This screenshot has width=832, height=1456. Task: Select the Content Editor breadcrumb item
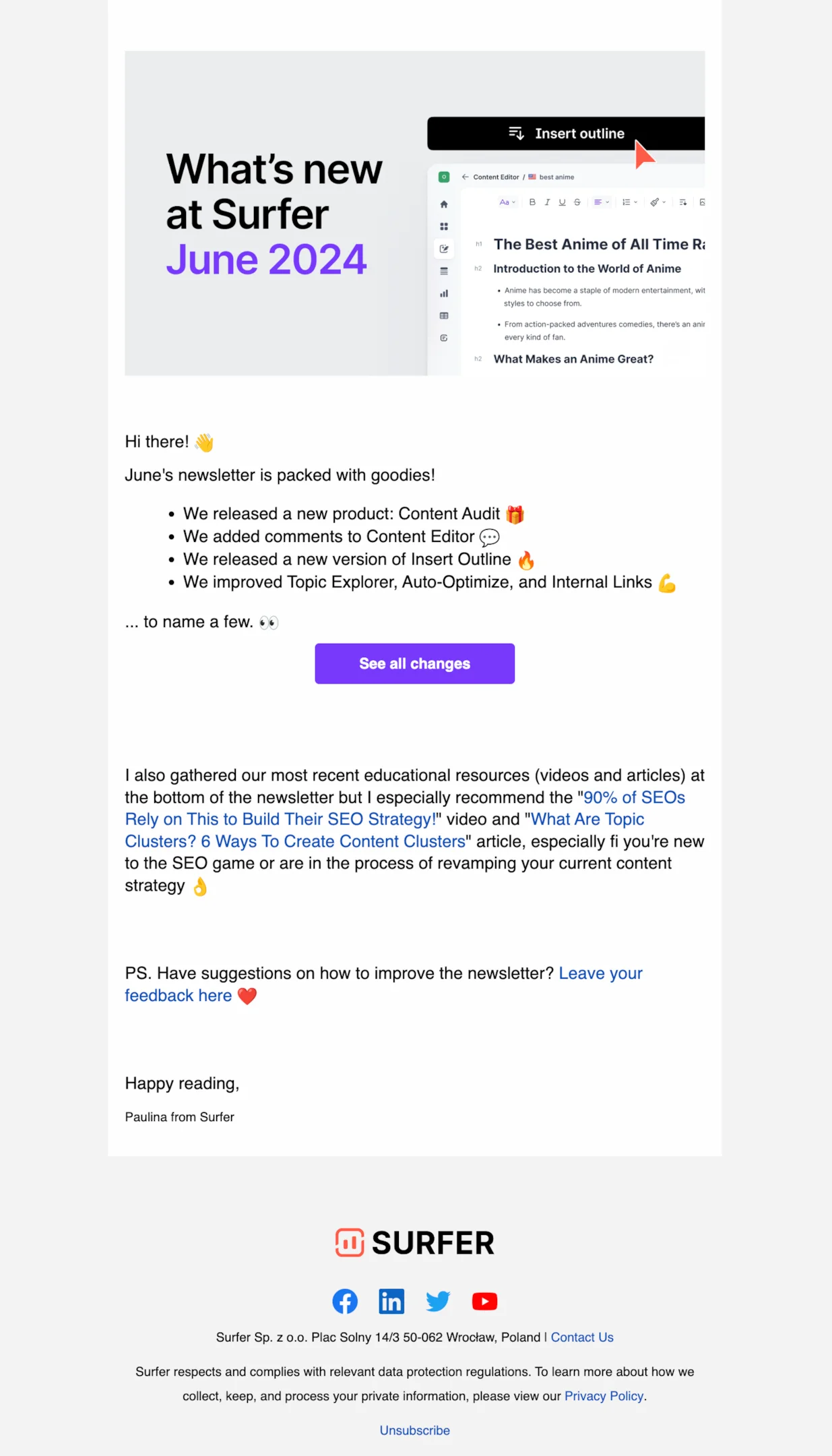click(495, 177)
